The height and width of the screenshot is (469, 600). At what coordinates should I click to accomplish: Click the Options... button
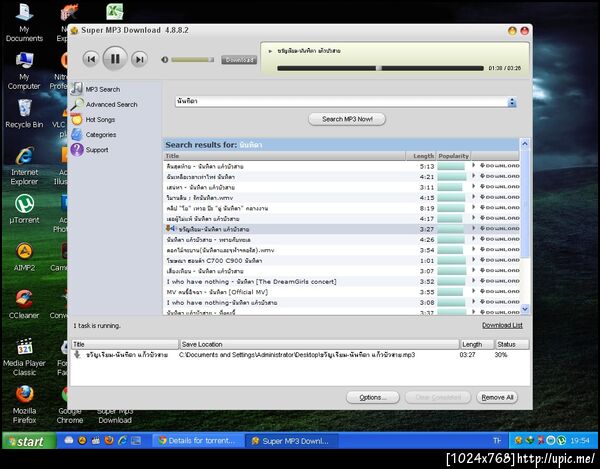(x=373, y=397)
